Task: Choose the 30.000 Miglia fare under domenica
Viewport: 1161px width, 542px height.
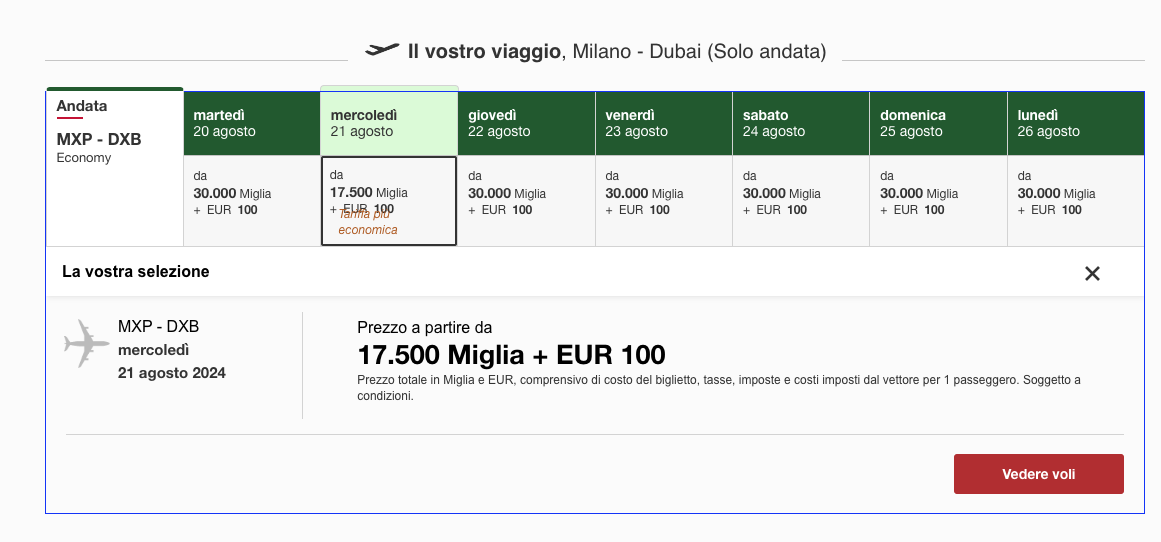Action: 938,201
